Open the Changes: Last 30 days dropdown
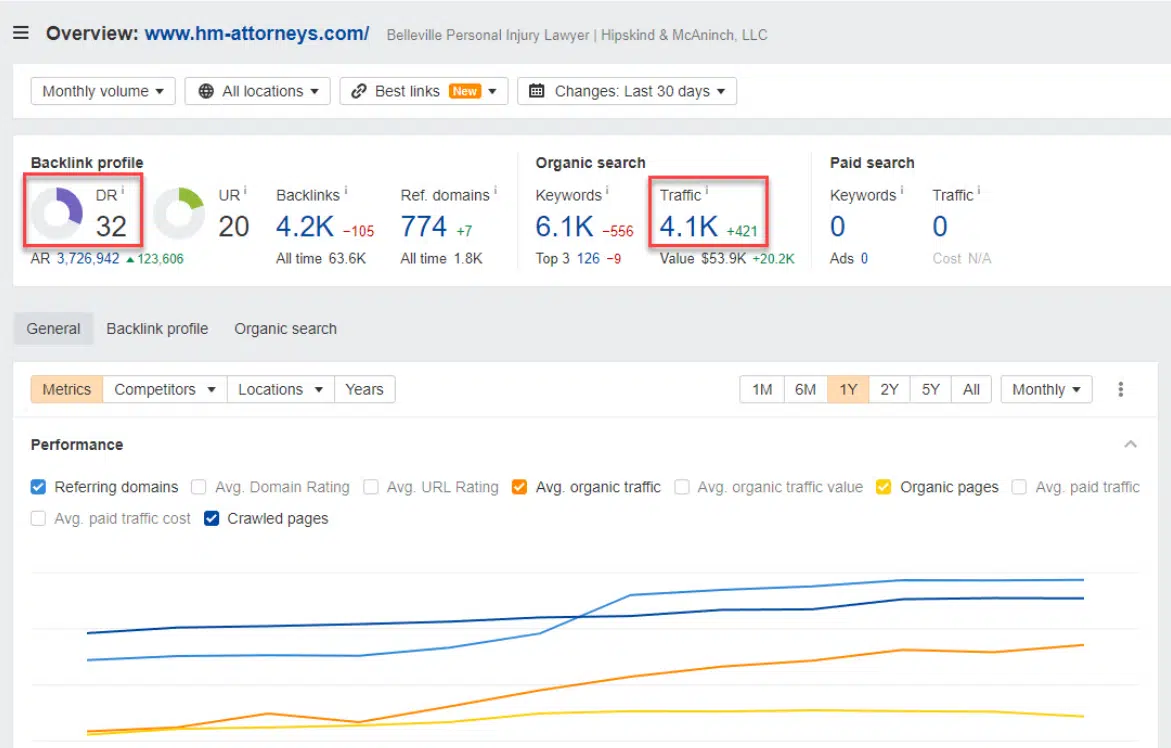The image size is (1171, 748). point(627,91)
